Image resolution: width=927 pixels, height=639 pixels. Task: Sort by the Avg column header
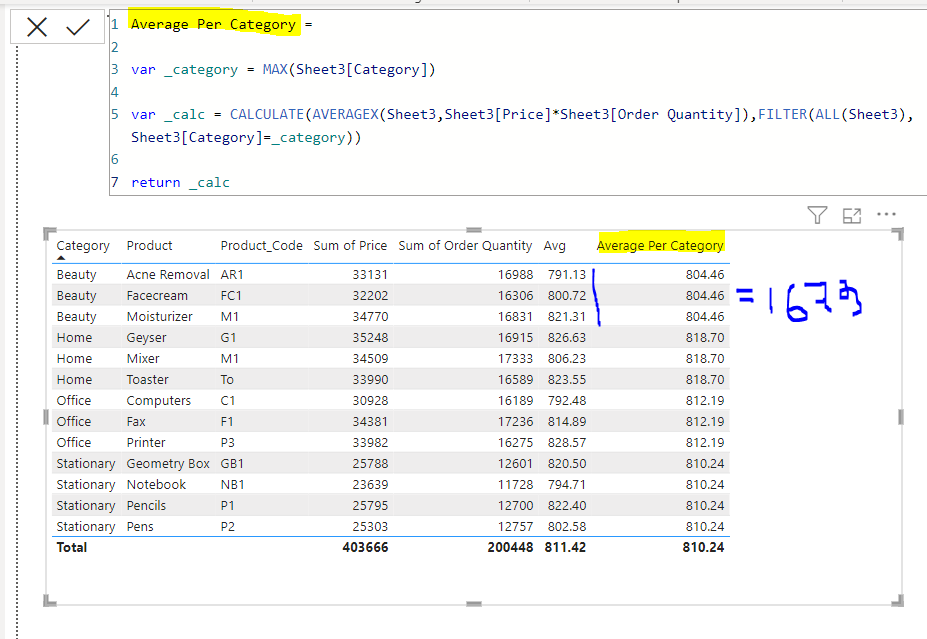tap(555, 245)
